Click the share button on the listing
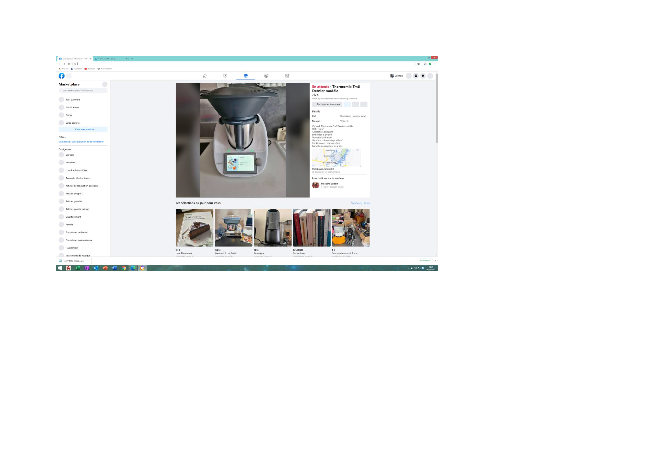 tap(355, 104)
